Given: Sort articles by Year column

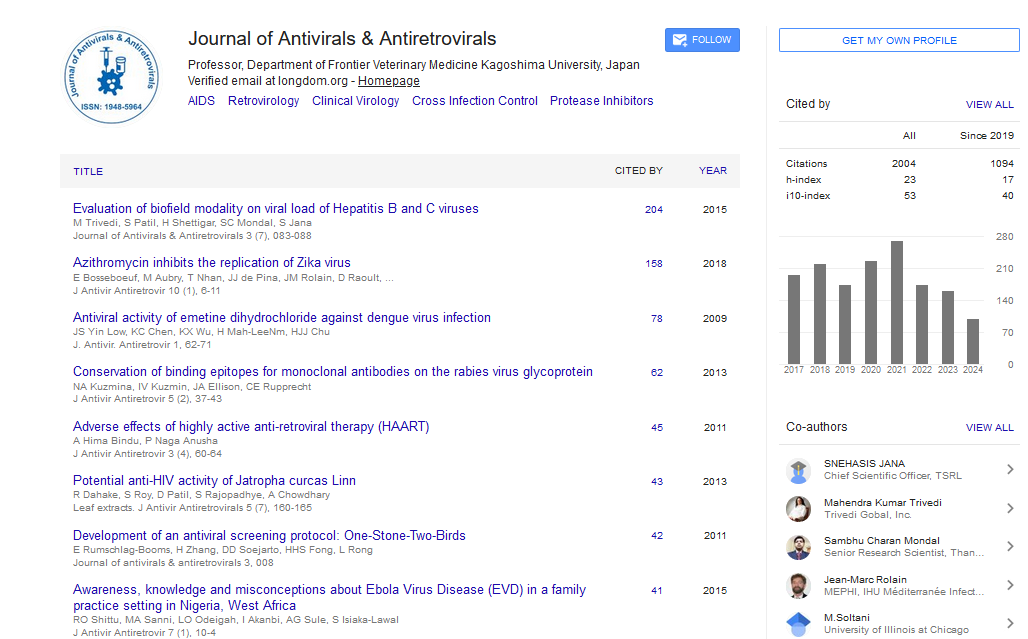Looking at the screenshot, I should click(712, 171).
